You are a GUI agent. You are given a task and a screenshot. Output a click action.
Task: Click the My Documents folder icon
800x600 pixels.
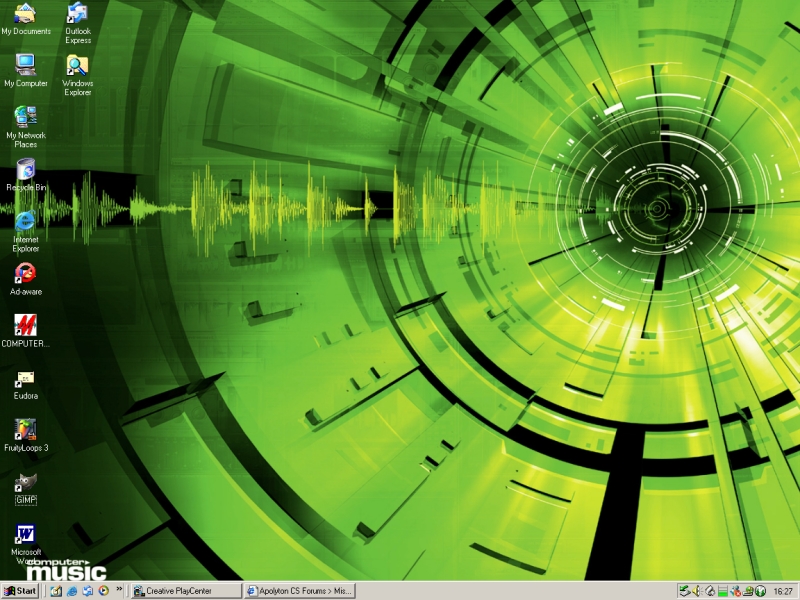[x=26, y=14]
